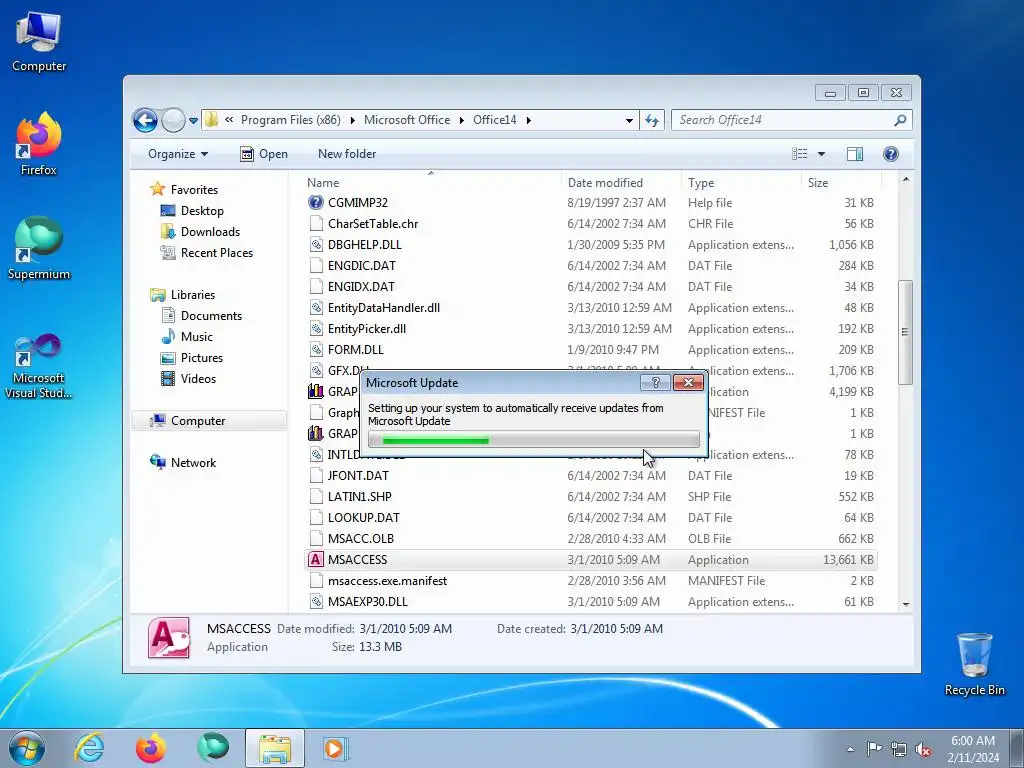Image resolution: width=1024 pixels, height=768 pixels.
Task: Click Open in the toolbar
Action: point(264,154)
